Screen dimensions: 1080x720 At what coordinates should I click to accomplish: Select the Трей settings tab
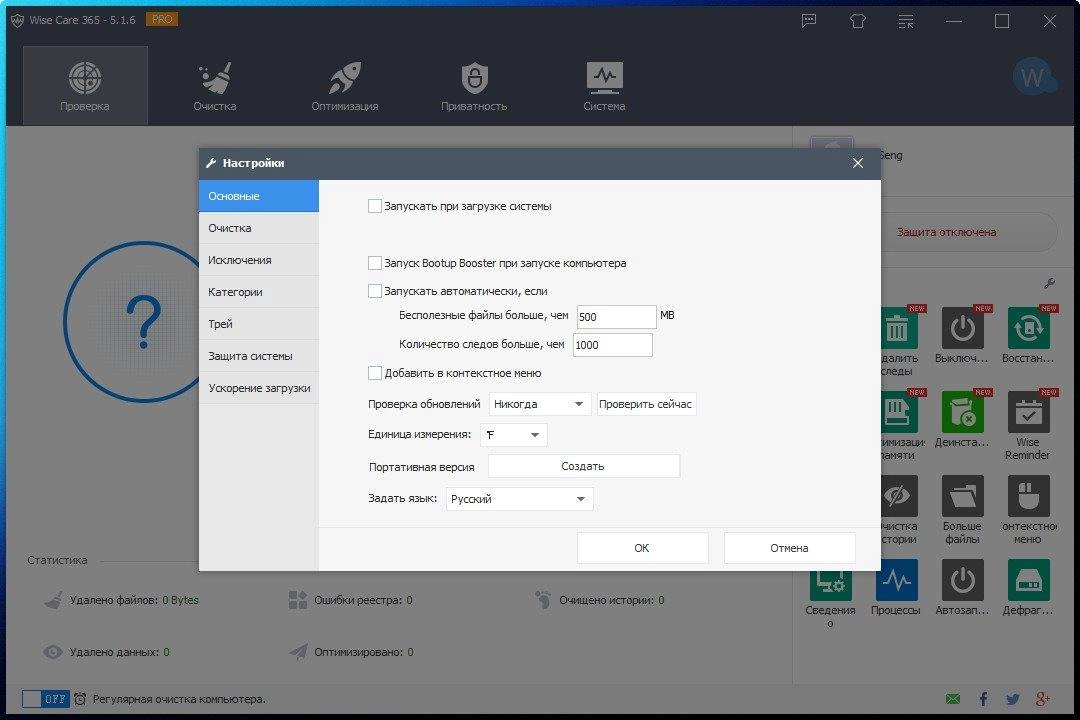(259, 324)
